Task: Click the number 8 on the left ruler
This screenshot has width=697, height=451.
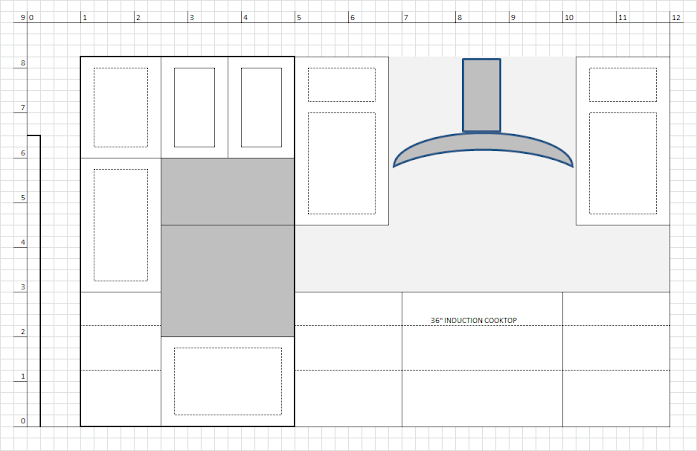Action: [x=23, y=63]
